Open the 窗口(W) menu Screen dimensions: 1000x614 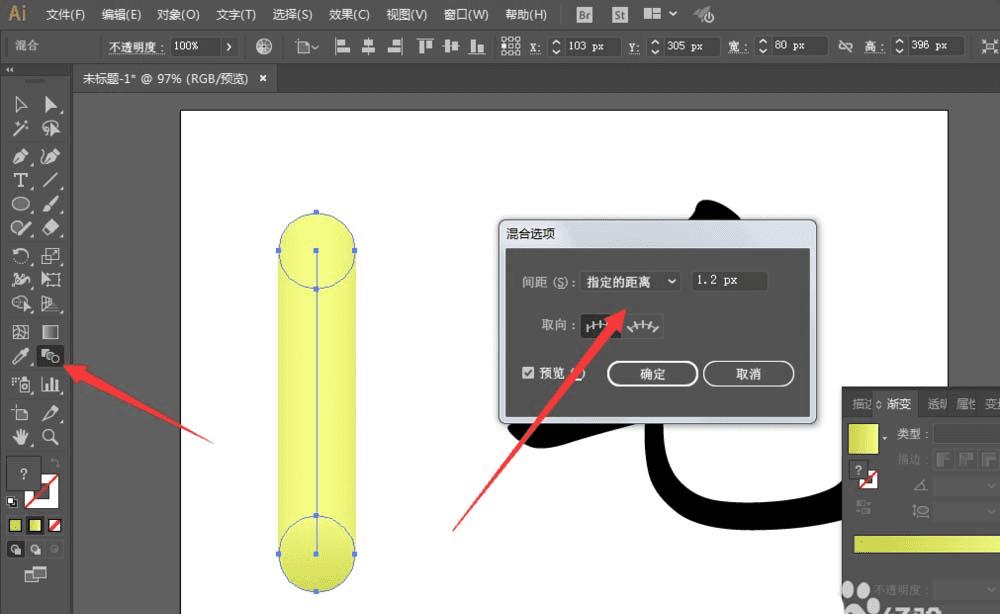tap(466, 14)
